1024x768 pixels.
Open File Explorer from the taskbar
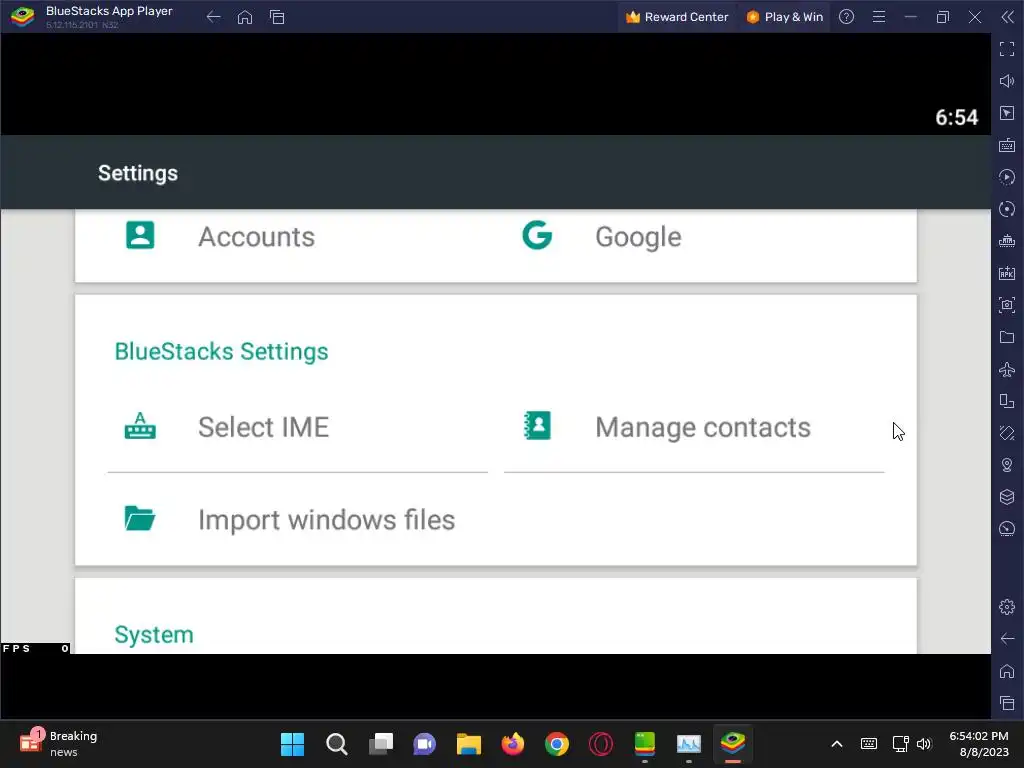(x=469, y=744)
